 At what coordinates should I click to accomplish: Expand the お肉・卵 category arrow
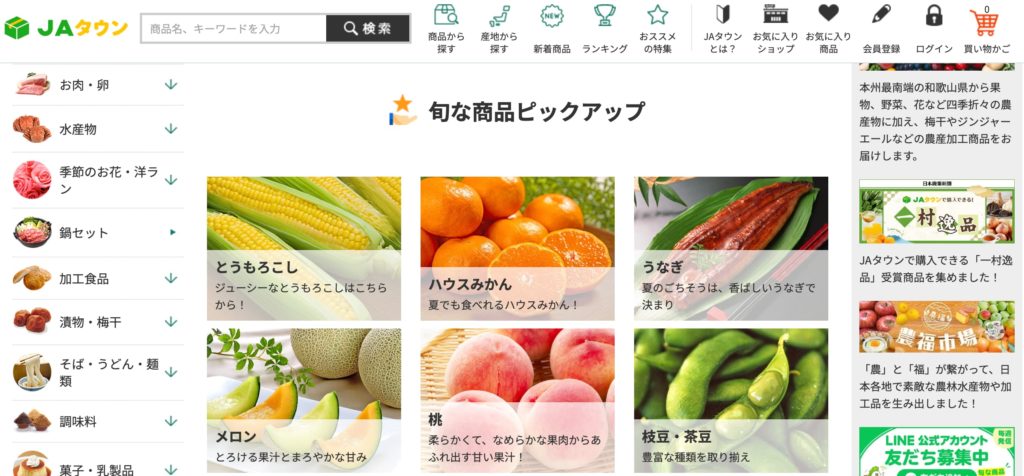[x=171, y=84]
